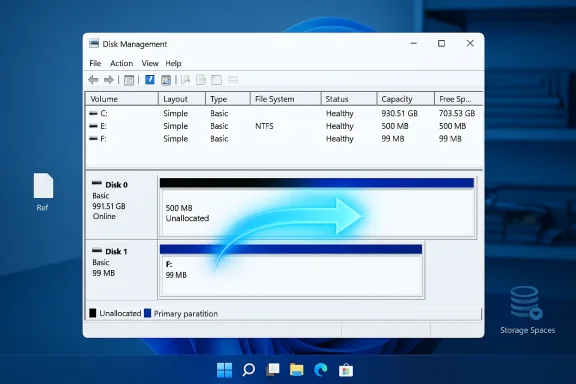This screenshot has width=576, height=384.
Task: Open taskbar Search
Action: click(249, 370)
